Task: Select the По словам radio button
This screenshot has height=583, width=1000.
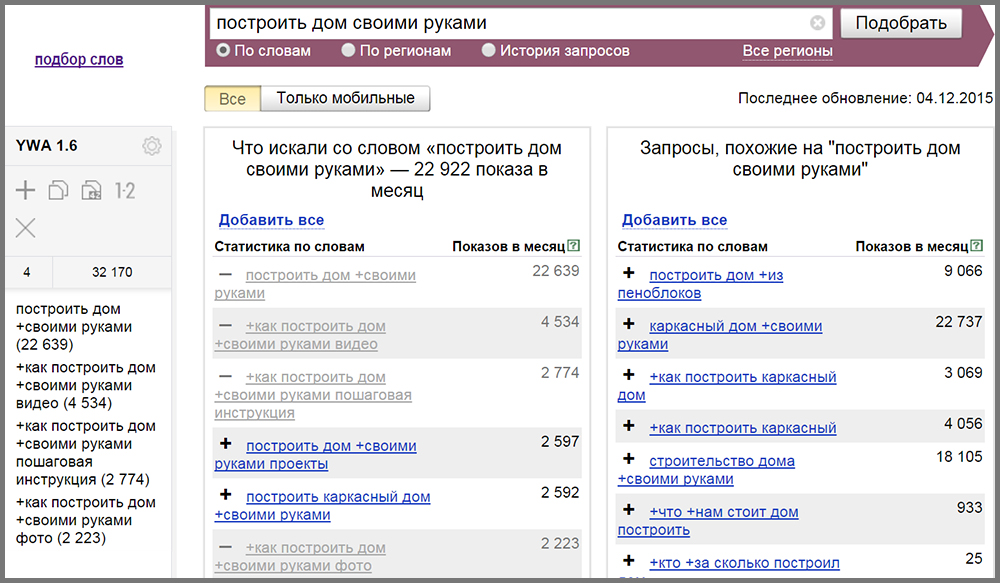Action: [x=223, y=50]
